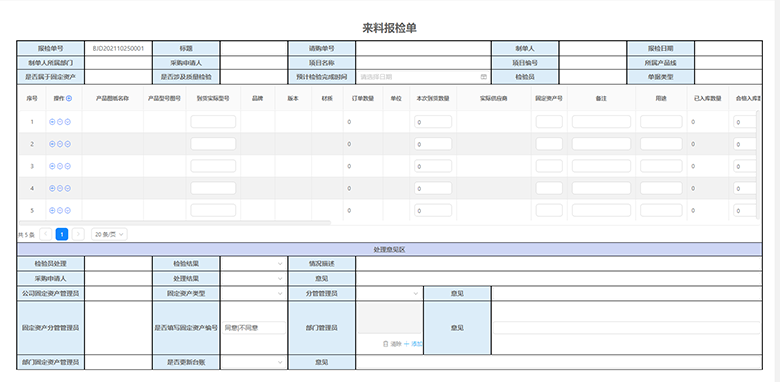Click the down-arrow circle icon in row 1
This screenshot has width=780, height=382.
[x=68, y=122]
